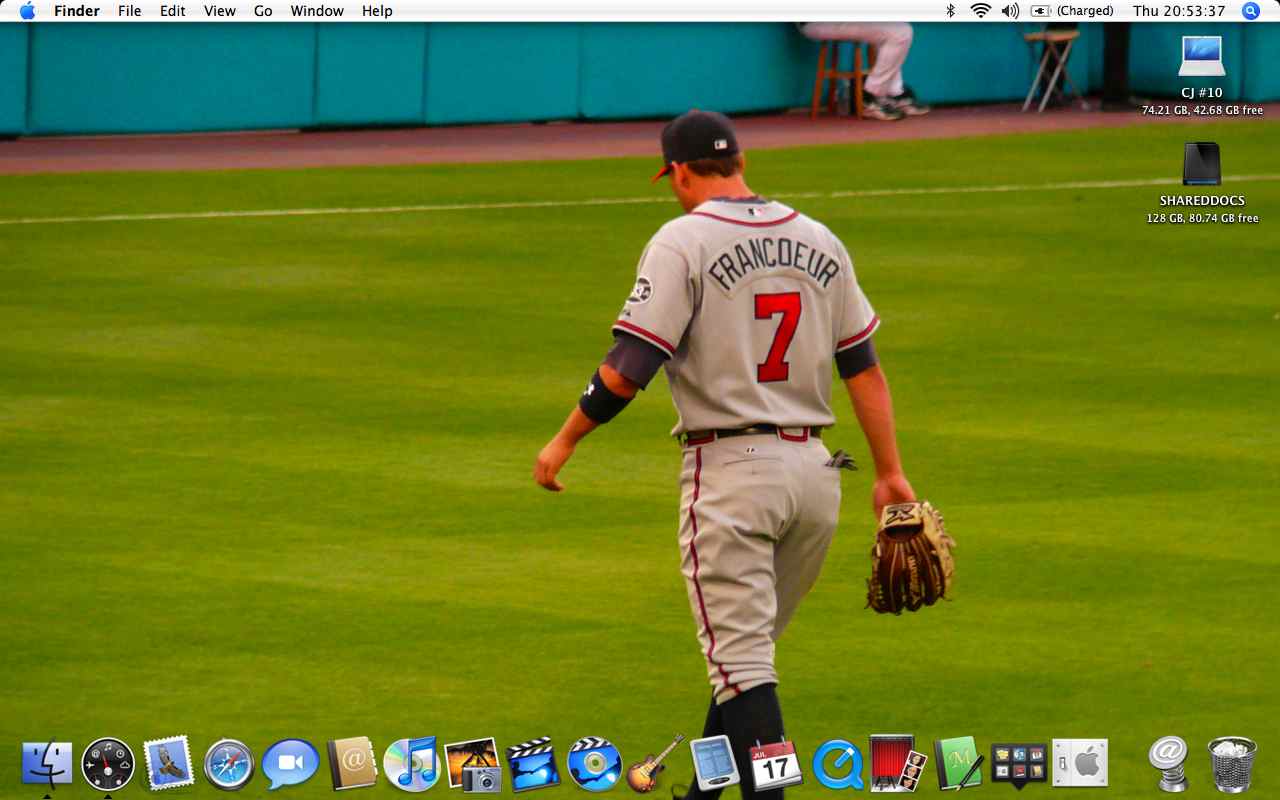Open the Finder application menu
The image size is (1280, 800).
[76, 11]
